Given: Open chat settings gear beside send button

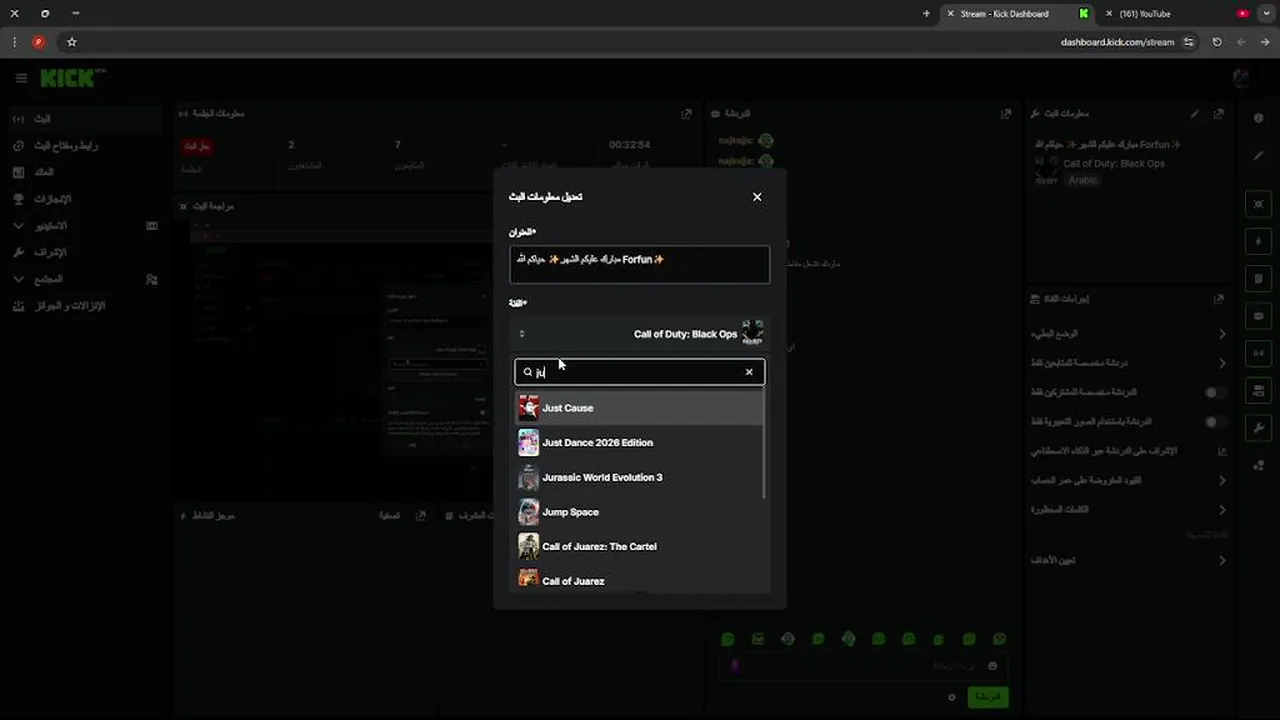Looking at the screenshot, I should click(x=951, y=697).
